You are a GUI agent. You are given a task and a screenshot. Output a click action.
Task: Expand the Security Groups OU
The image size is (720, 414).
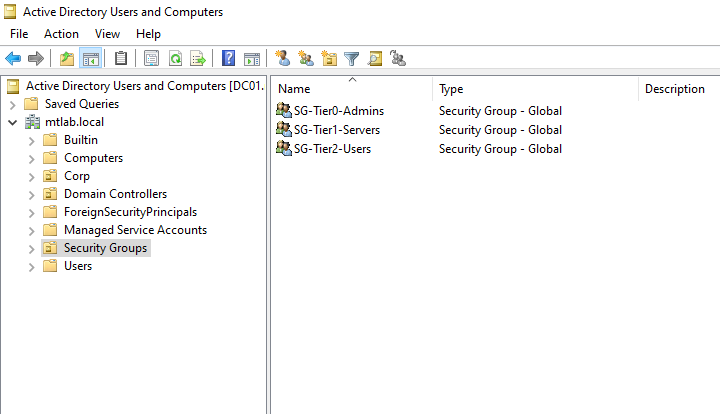[31, 249]
